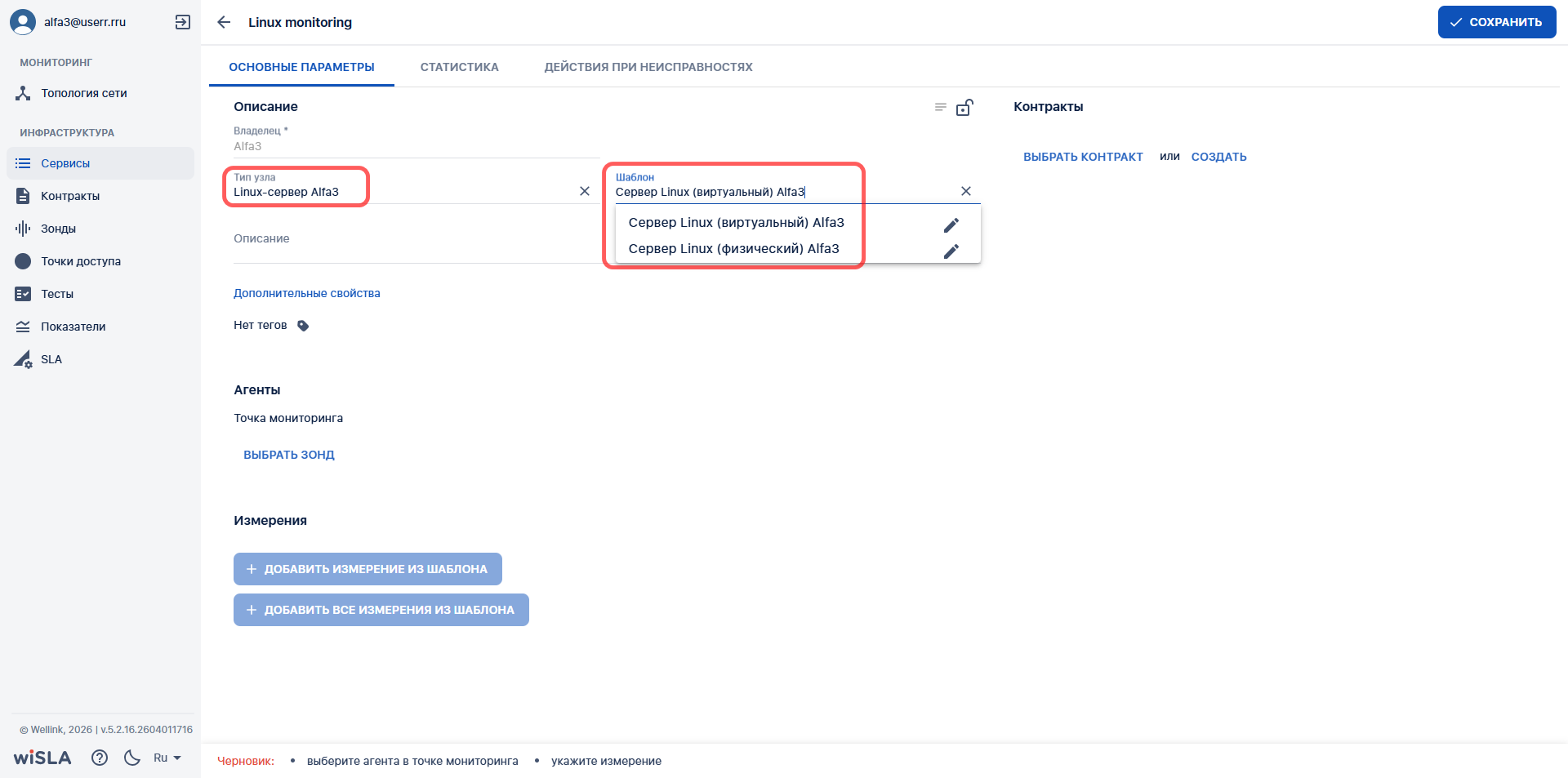The height and width of the screenshot is (778, 1568).
Task: Click the Показатели chart icon
Action: pos(23,327)
